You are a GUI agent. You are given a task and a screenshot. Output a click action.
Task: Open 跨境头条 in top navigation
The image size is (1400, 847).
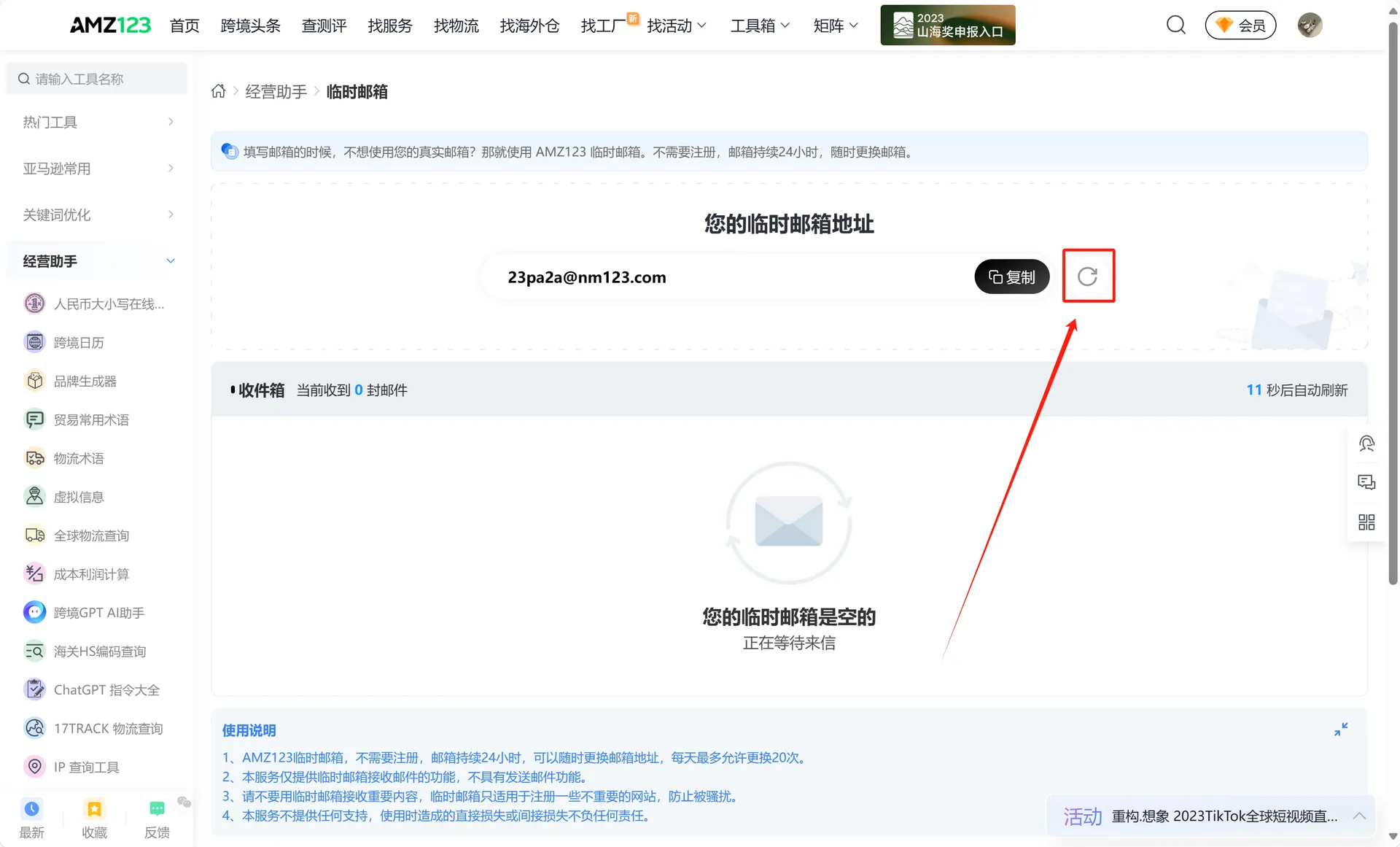(x=250, y=26)
